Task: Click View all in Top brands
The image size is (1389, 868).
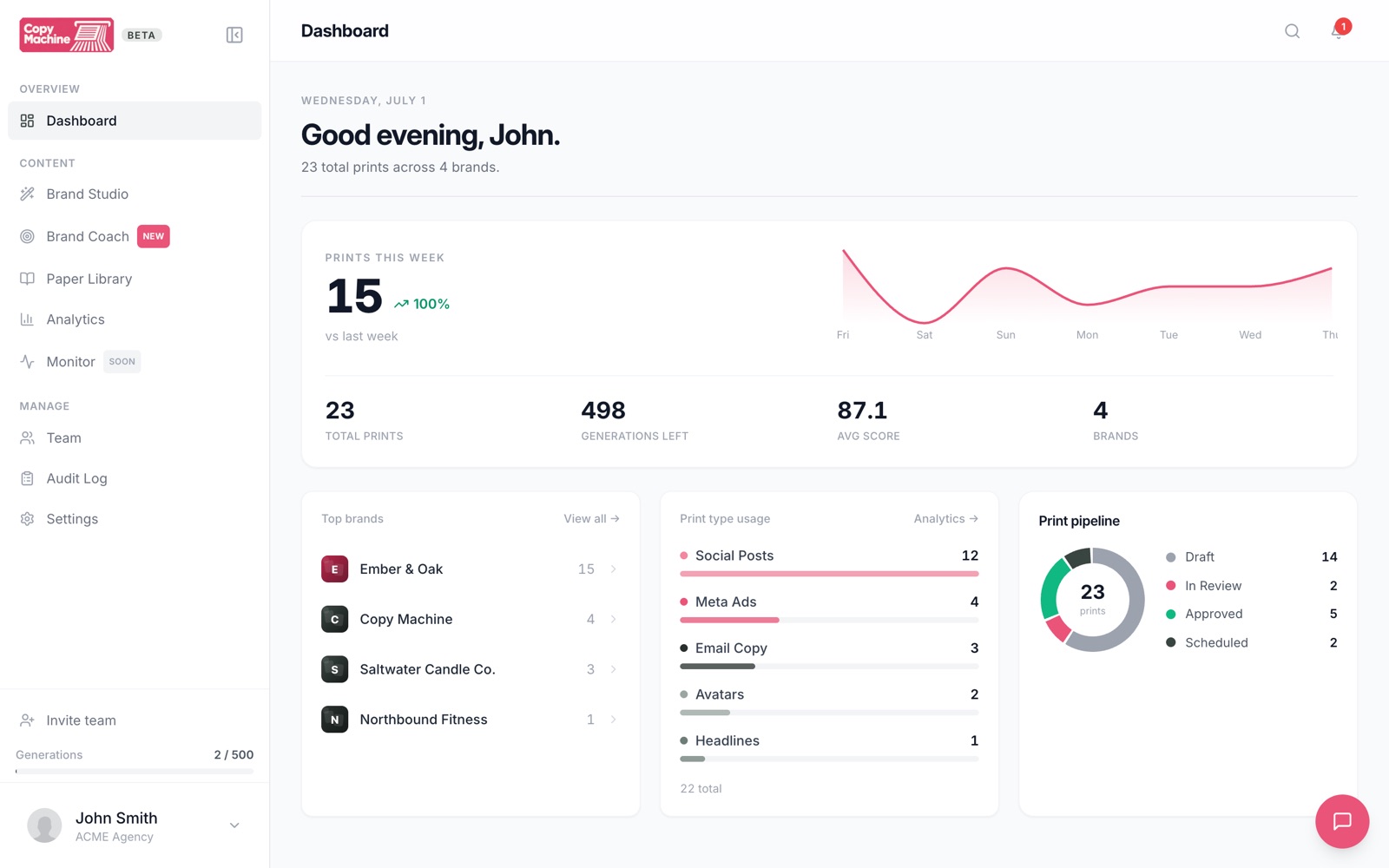Action: point(591,518)
